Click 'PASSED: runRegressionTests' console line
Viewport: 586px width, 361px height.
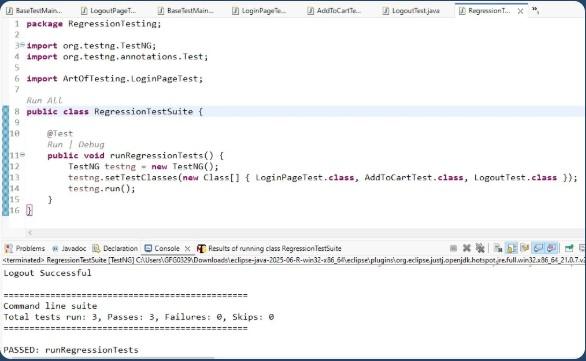(x=71, y=350)
